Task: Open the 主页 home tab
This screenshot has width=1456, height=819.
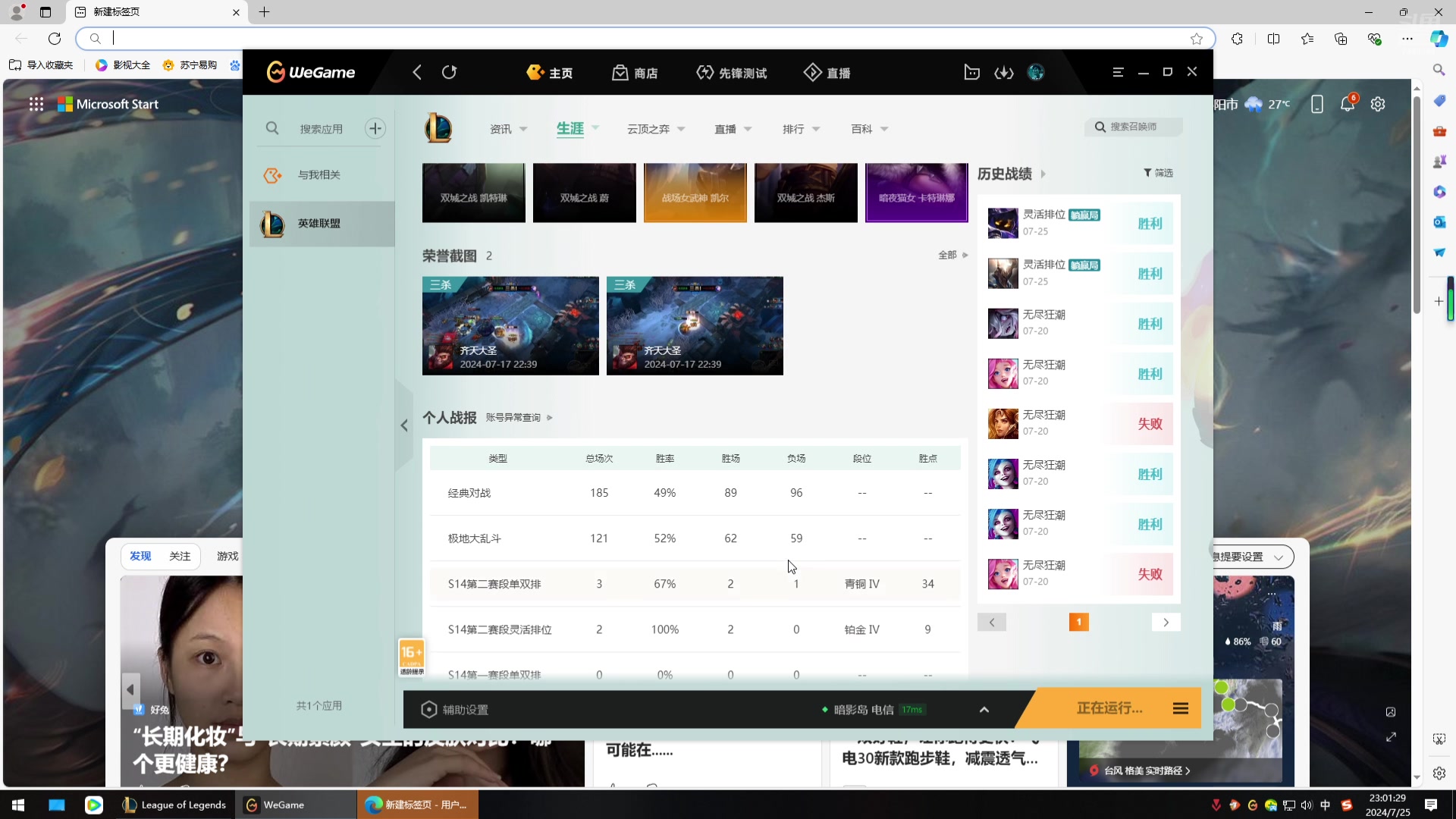Action: [x=550, y=73]
